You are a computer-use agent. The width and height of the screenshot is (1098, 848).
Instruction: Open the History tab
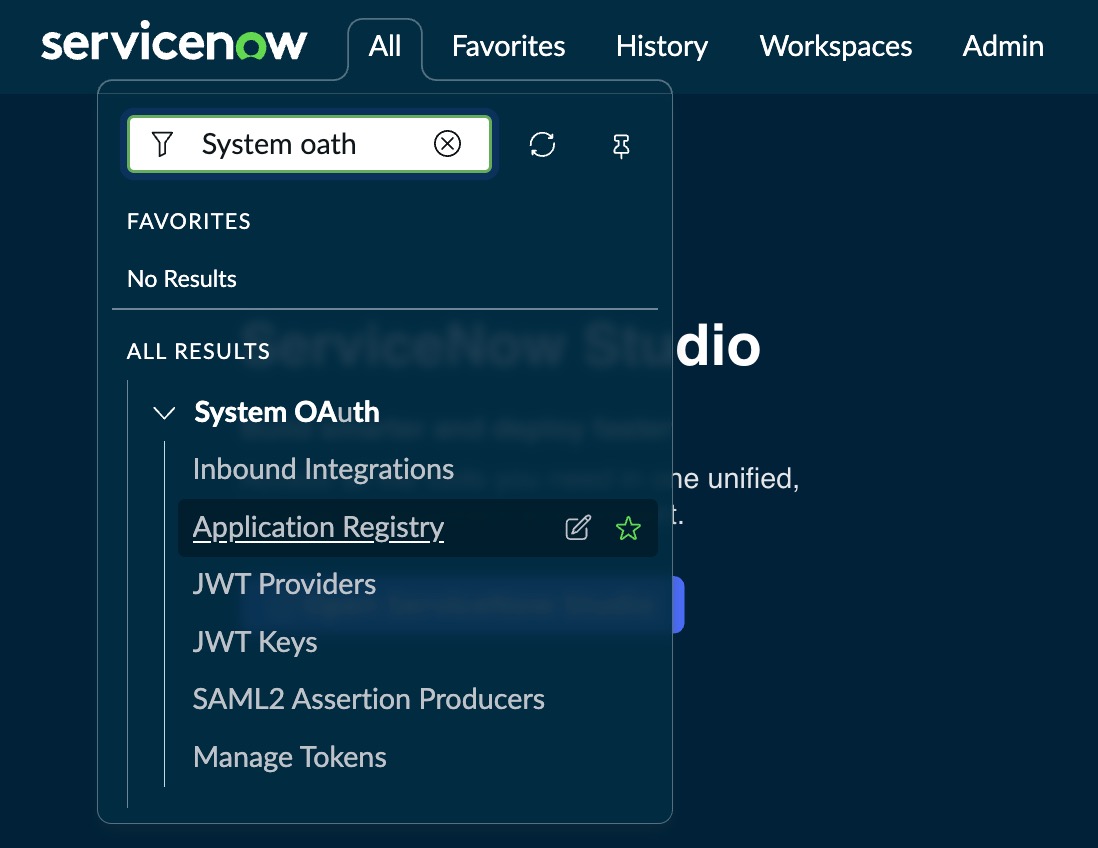[x=662, y=46]
